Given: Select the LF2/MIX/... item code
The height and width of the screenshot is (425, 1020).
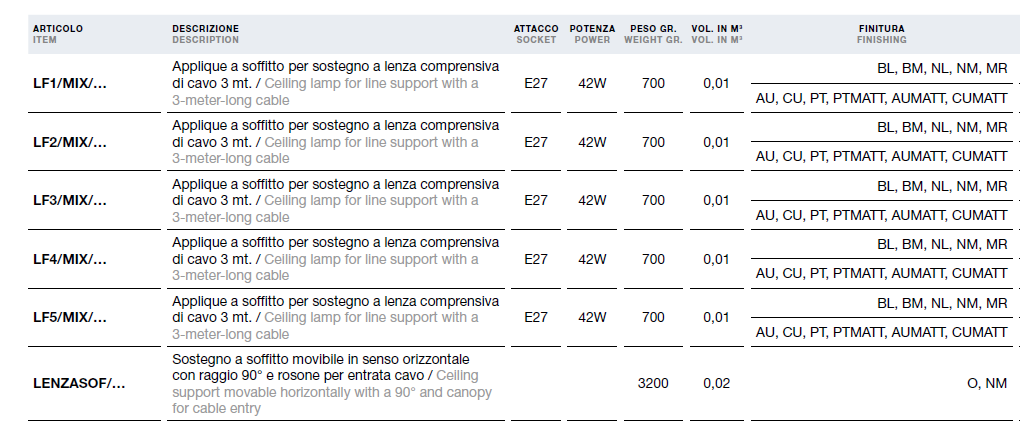Looking at the screenshot, I should click(70, 143).
